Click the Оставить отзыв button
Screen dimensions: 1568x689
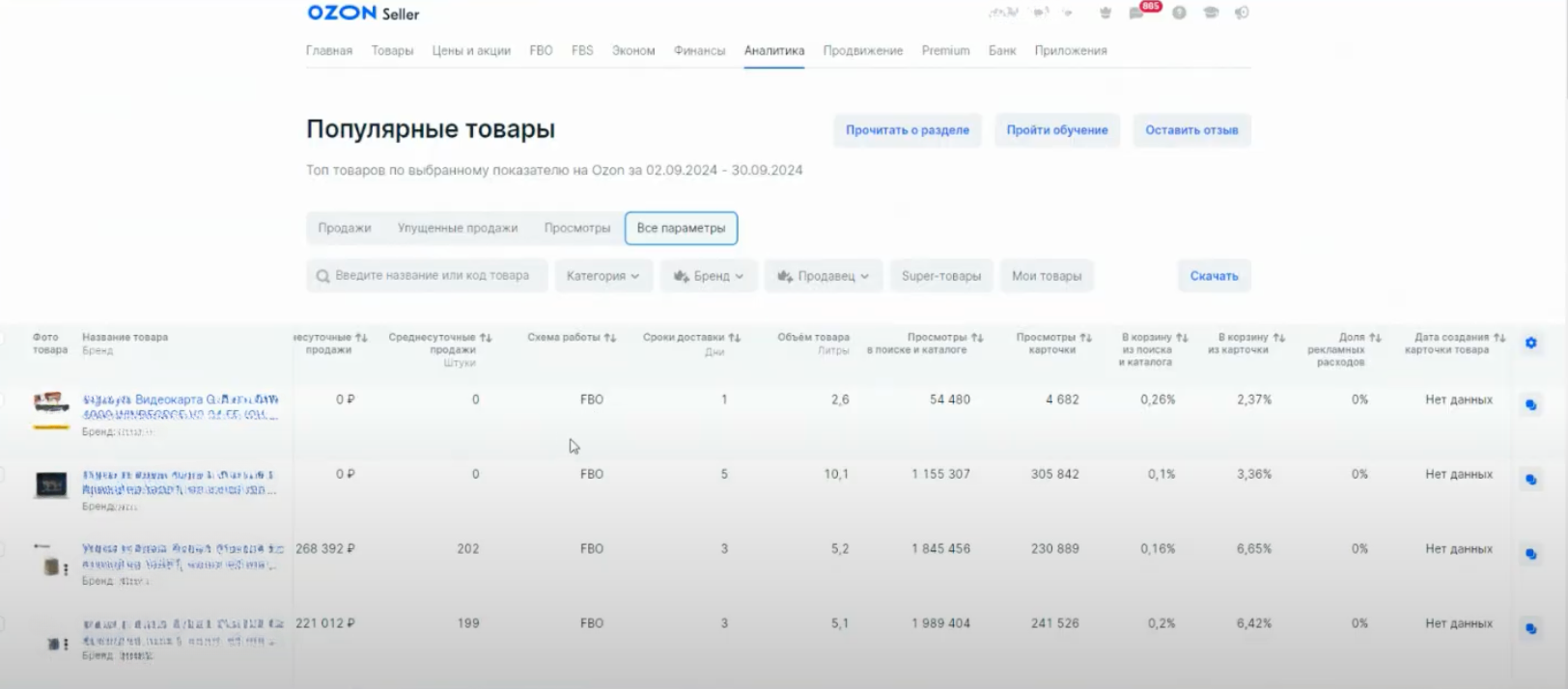pyautogui.click(x=1191, y=130)
